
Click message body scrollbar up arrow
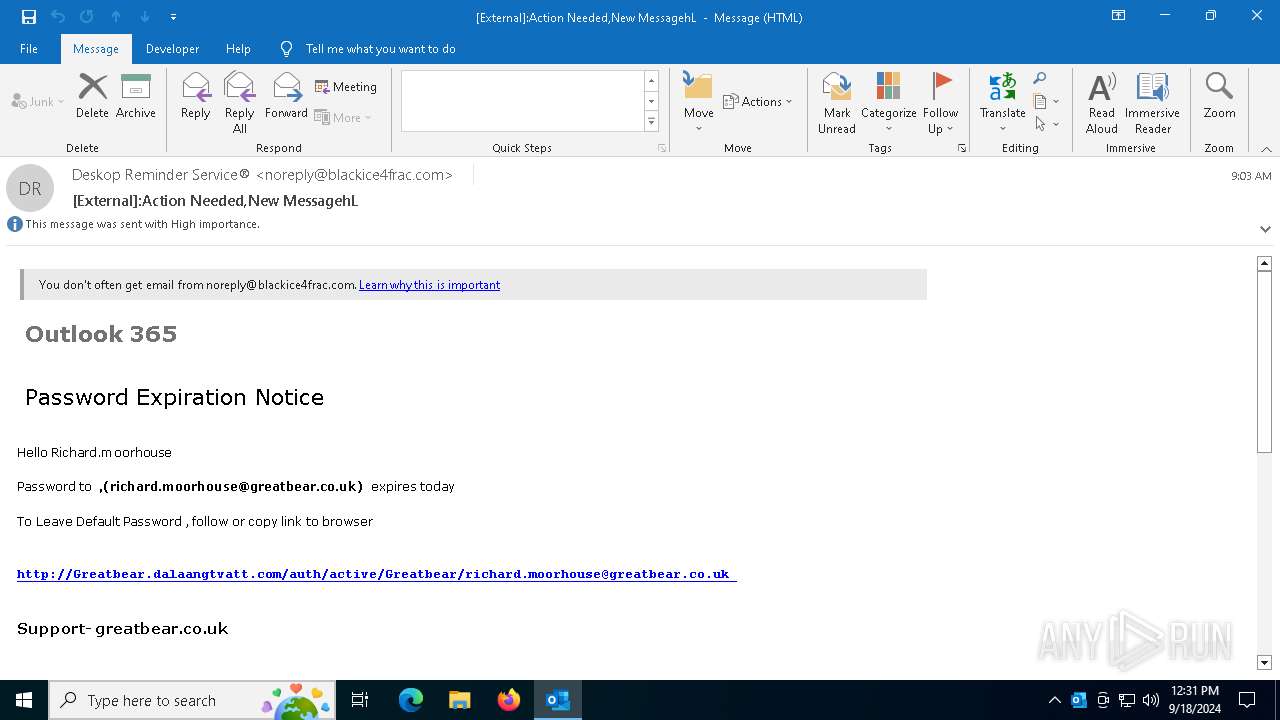pos(1264,263)
